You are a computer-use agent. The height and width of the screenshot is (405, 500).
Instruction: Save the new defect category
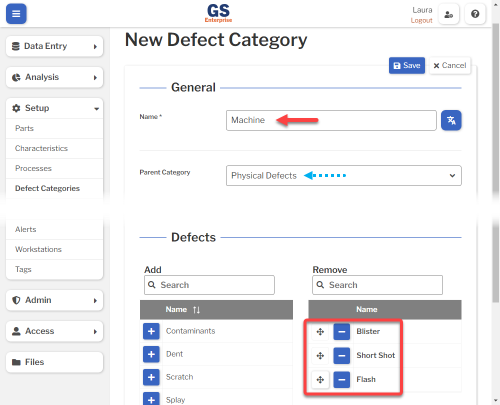point(407,65)
